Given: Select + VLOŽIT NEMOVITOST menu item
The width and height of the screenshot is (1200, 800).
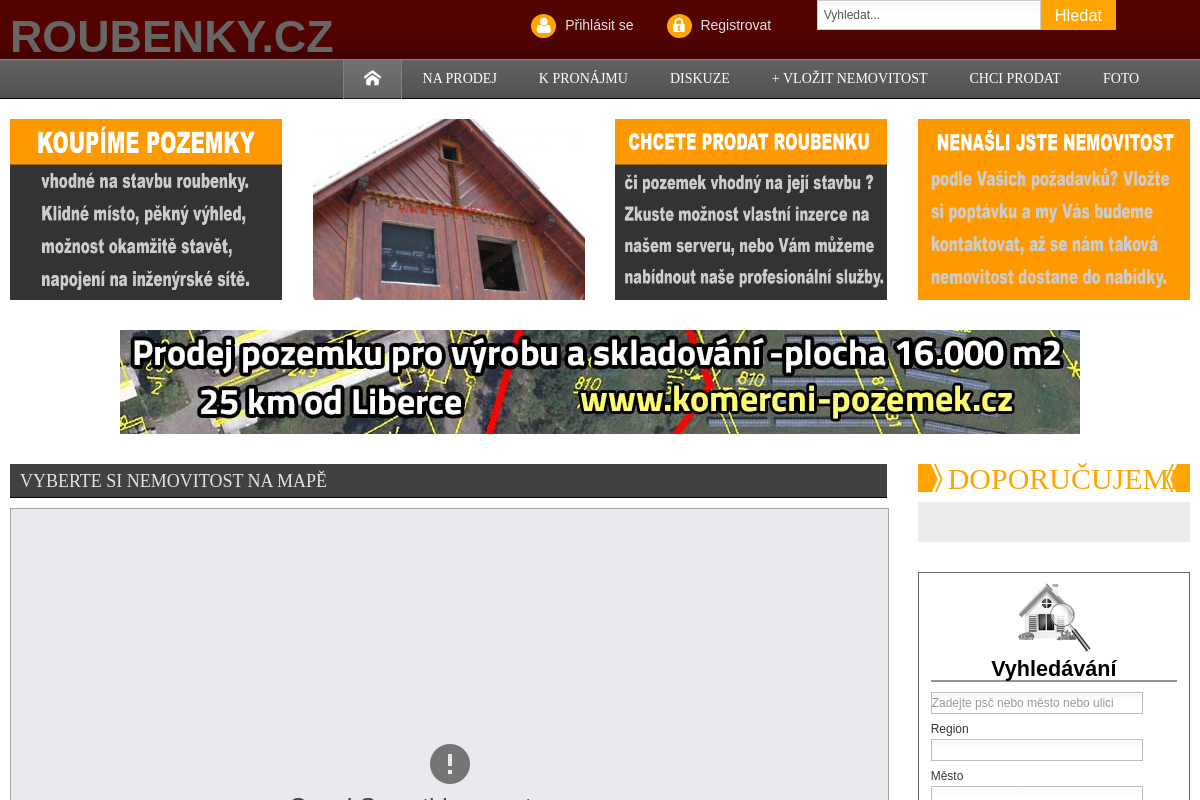Looking at the screenshot, I should pyautogui.click(x=849, y=78).
